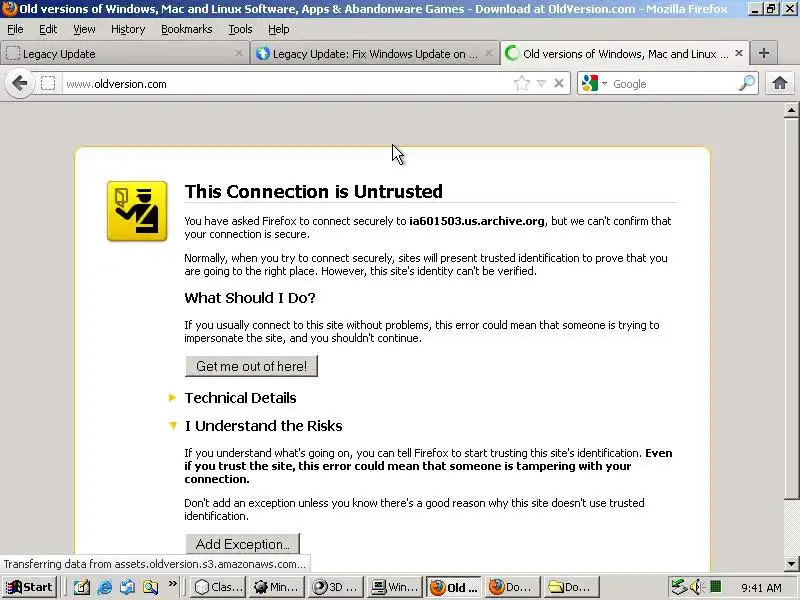
Task: Click the Google search input box
Action: 673,84
